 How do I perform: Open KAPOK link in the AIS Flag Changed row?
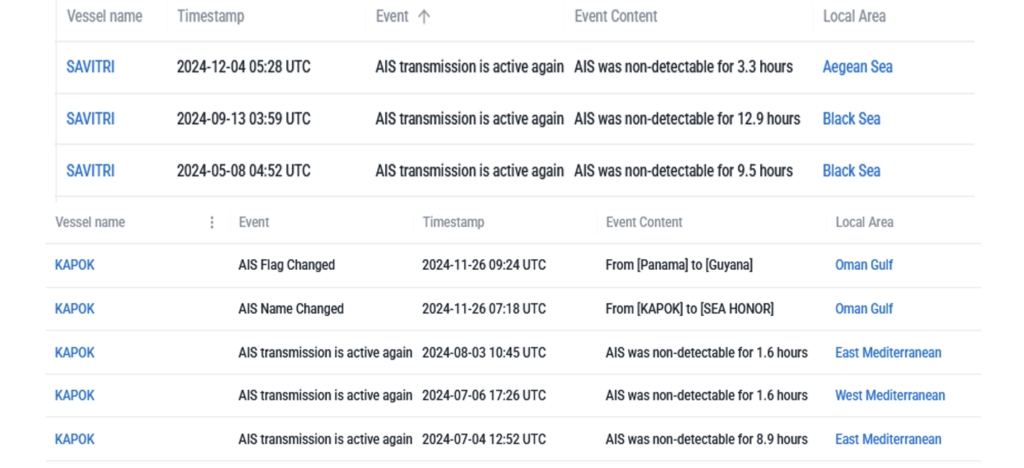pos(74,265)
